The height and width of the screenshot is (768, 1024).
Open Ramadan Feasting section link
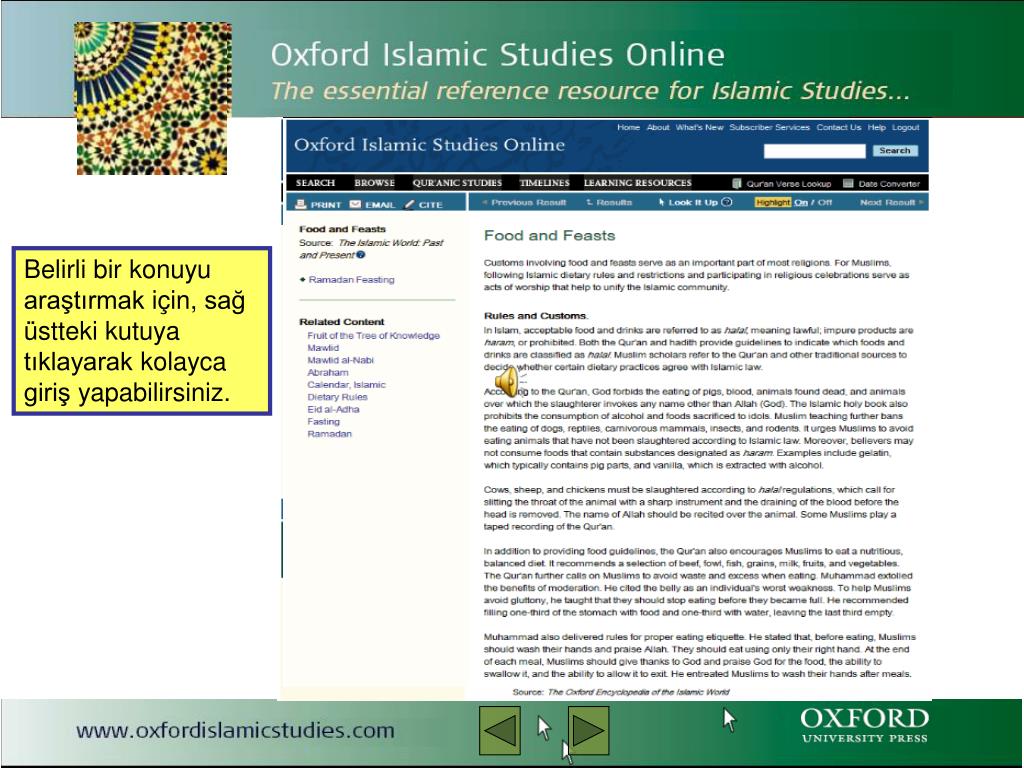(351, 280)
